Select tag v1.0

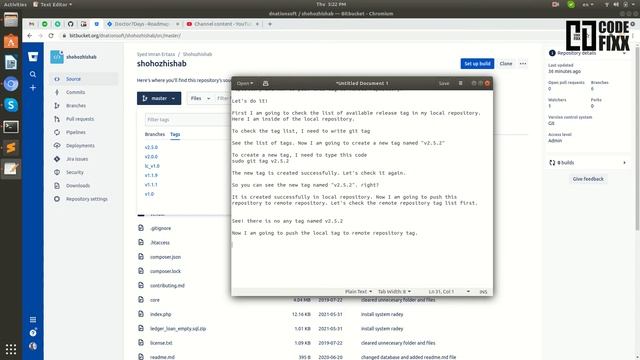(149, 194)
